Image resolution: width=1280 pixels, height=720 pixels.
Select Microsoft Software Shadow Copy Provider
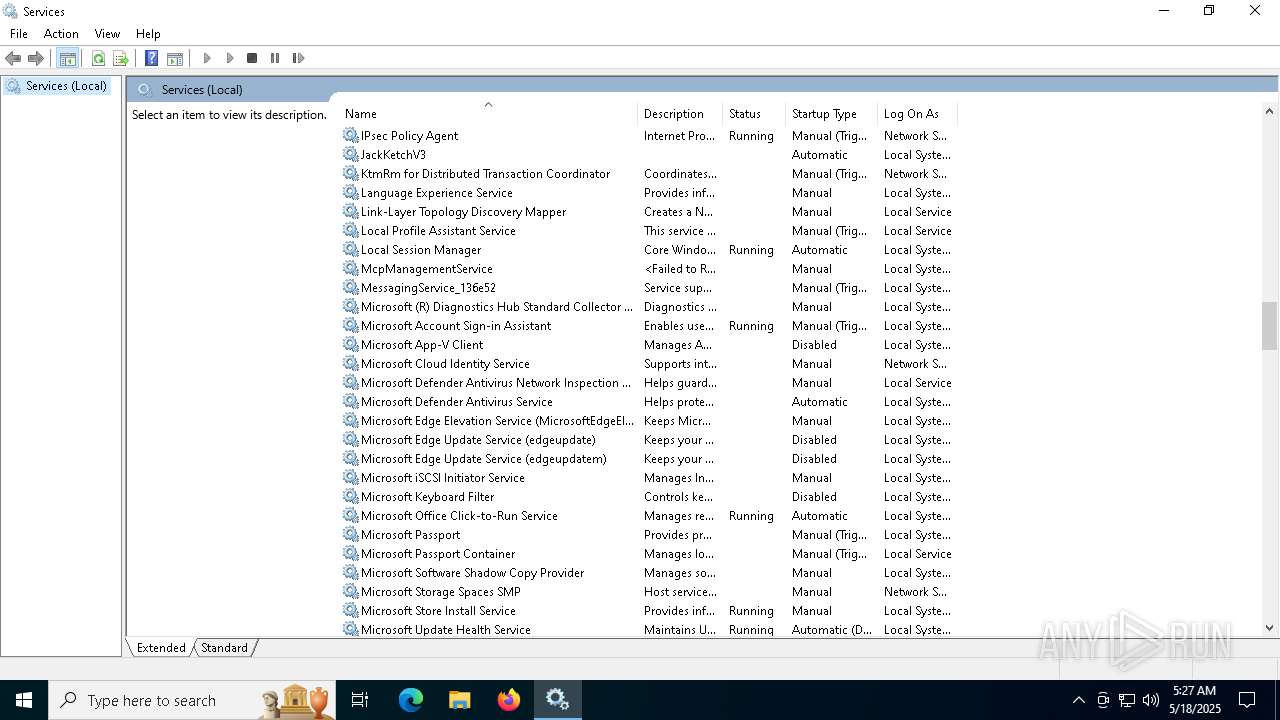[x=648, y=573]
